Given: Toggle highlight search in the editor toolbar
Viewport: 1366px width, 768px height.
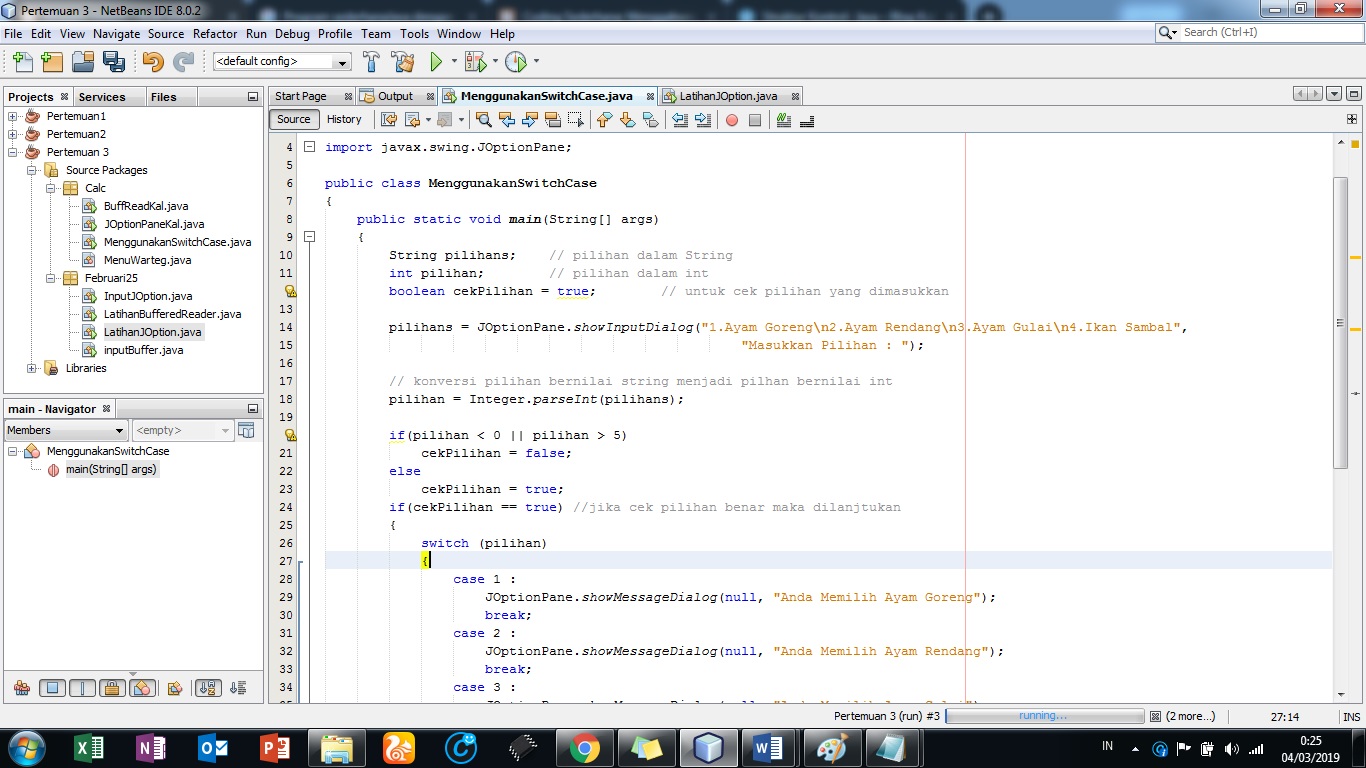Looking at the screenshot, I should [552, 120].
